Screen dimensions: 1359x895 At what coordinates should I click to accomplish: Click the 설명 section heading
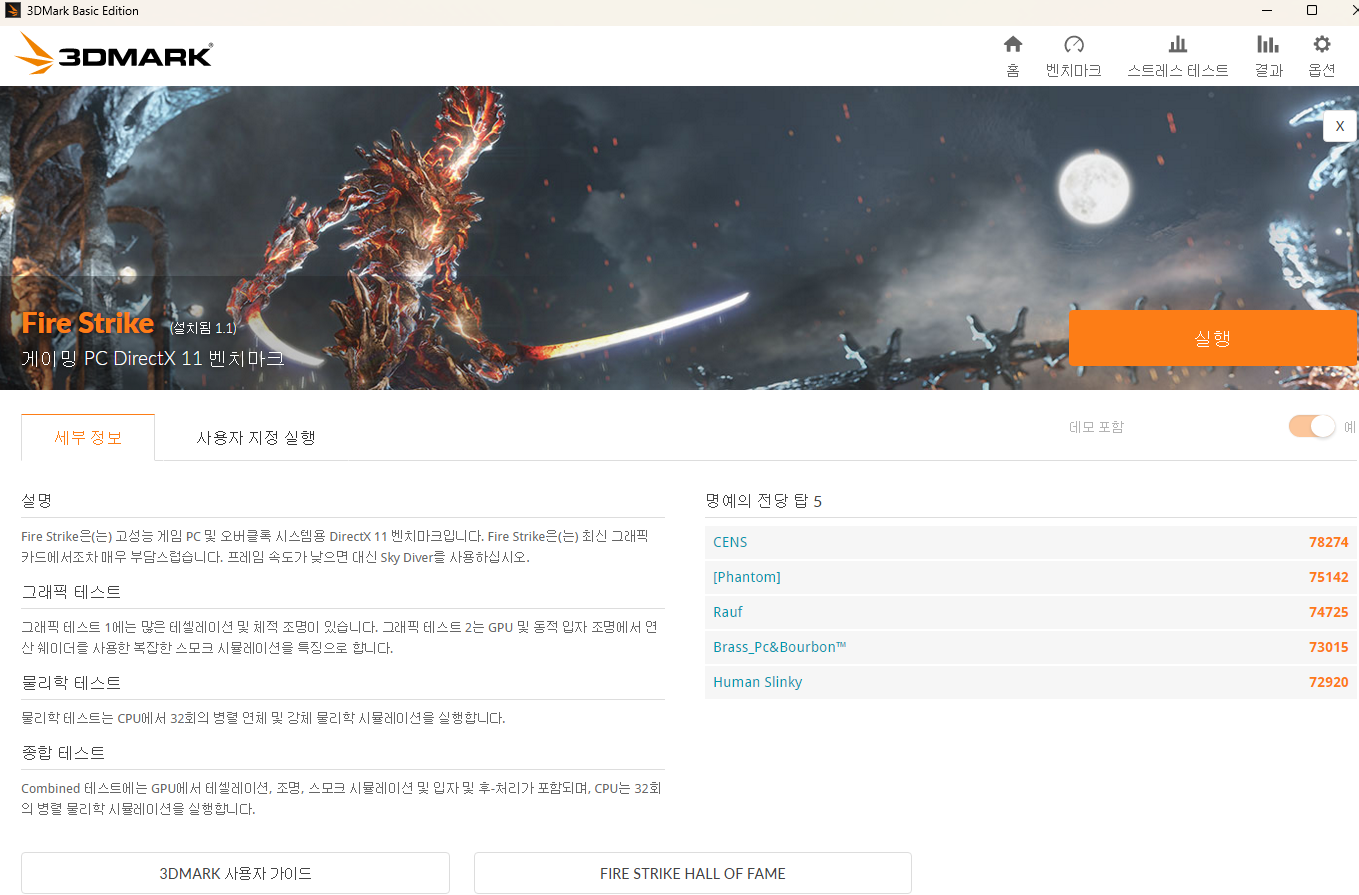37,500
